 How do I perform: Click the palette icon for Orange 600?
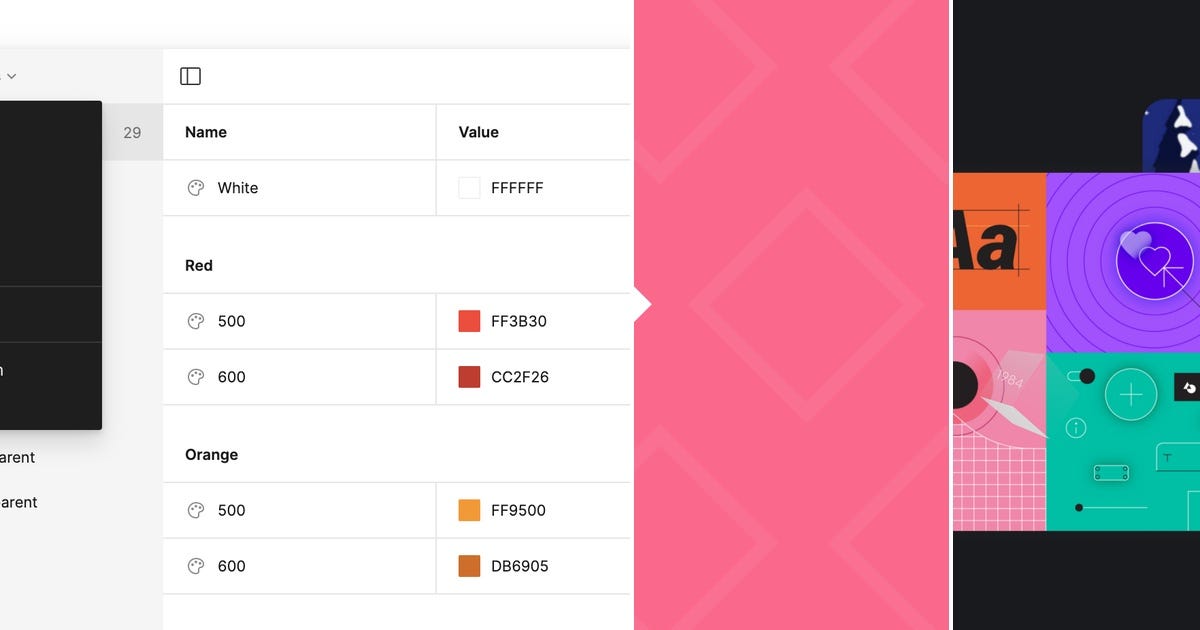pos(196,566)
